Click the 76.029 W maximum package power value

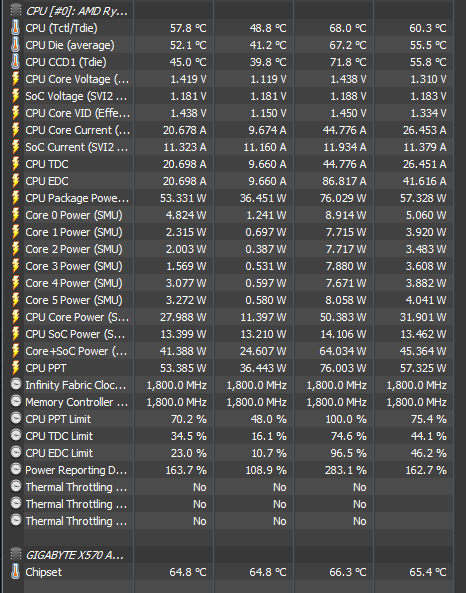click(x=343, y=198)
